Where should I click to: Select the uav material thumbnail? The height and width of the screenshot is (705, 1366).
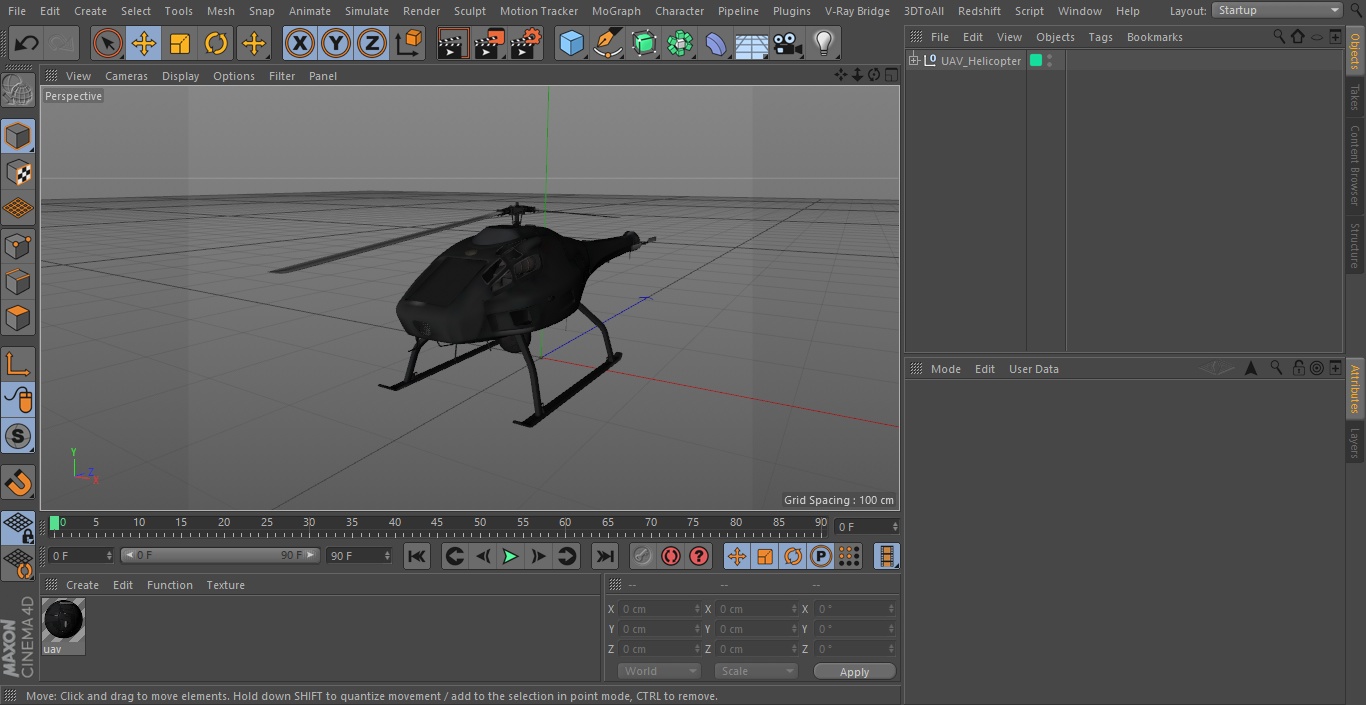64,626
